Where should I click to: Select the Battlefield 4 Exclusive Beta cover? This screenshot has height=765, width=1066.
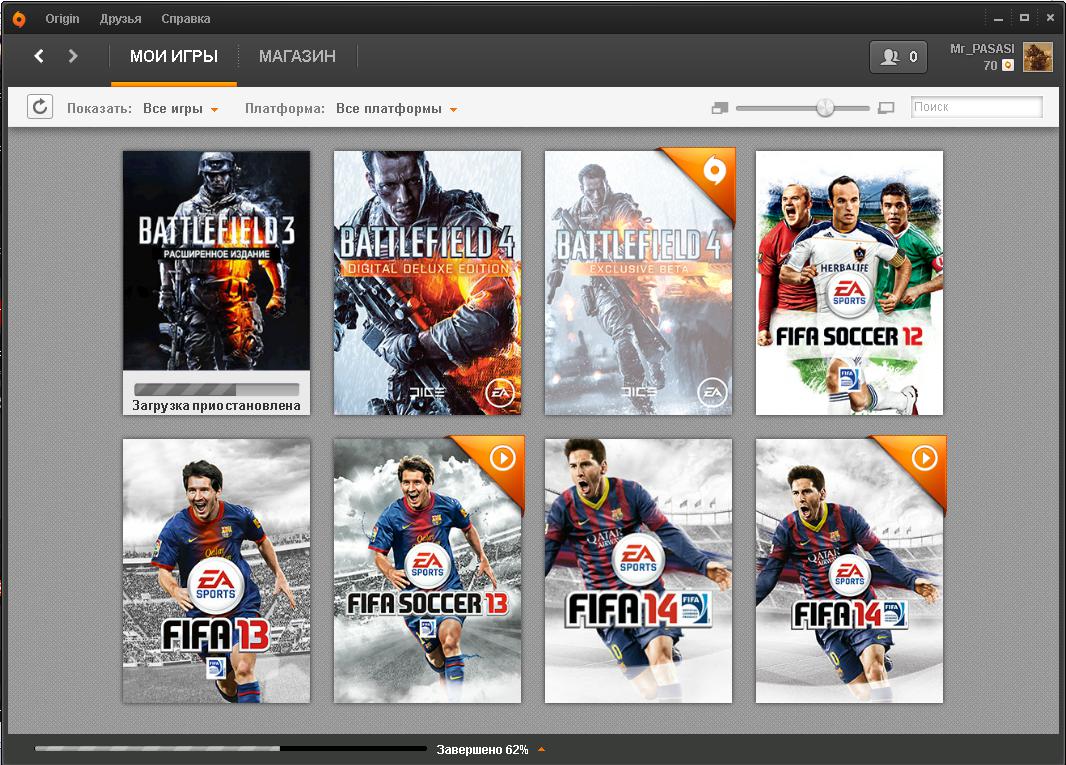point(638,283)
